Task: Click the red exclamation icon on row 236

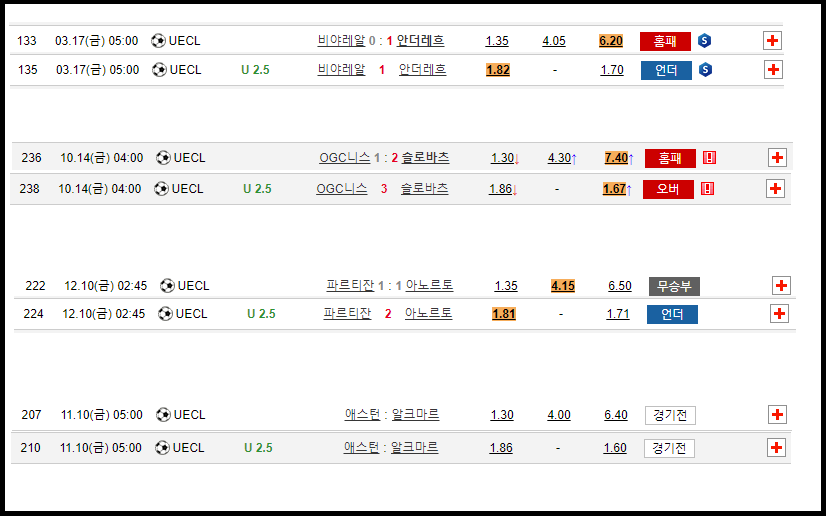Action: (709, 158)
